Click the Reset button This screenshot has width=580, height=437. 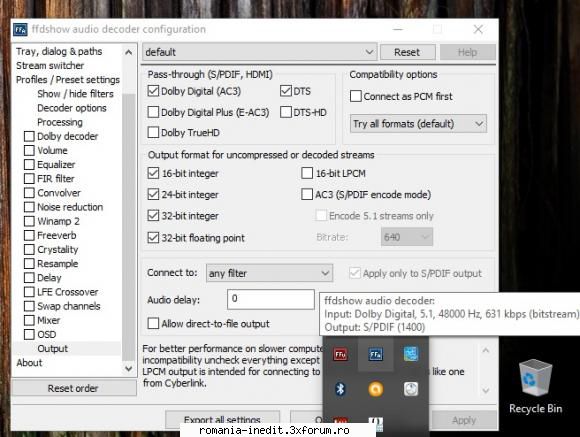point(407,52)
